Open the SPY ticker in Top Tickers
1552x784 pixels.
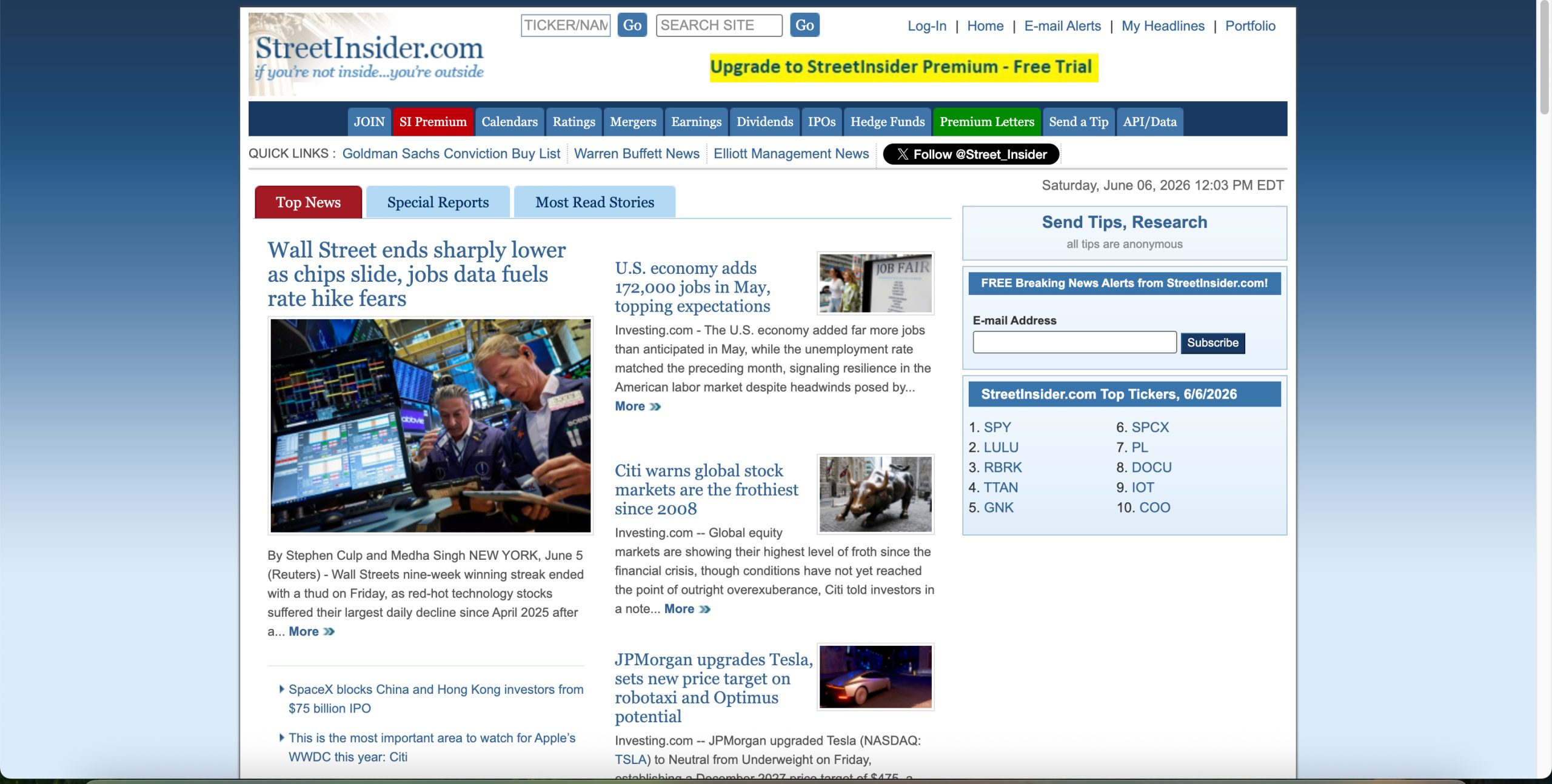(997, 428)
